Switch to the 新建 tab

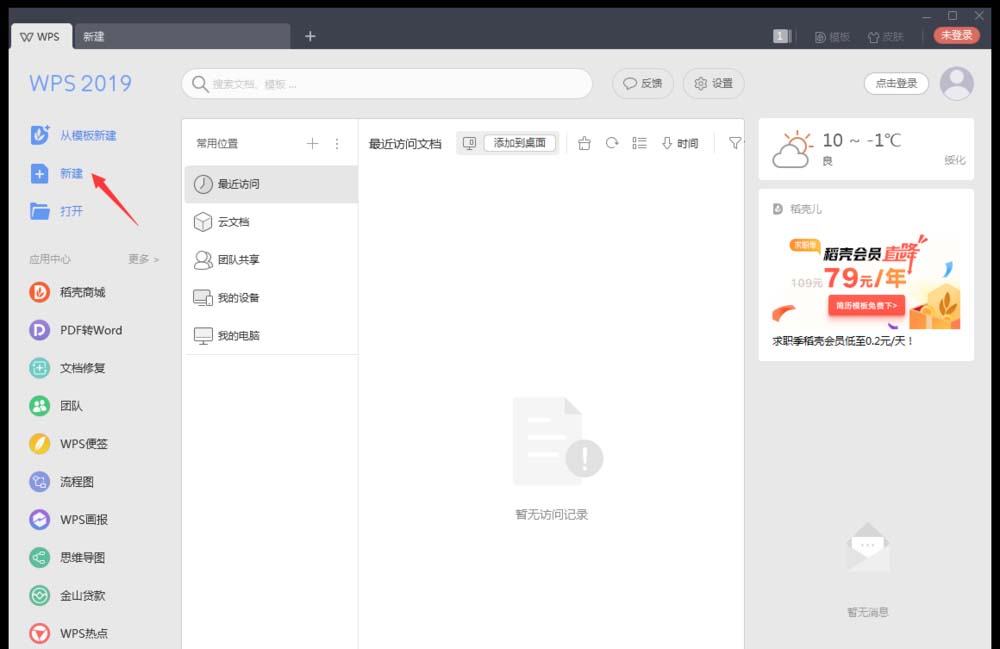pos(182,37)
